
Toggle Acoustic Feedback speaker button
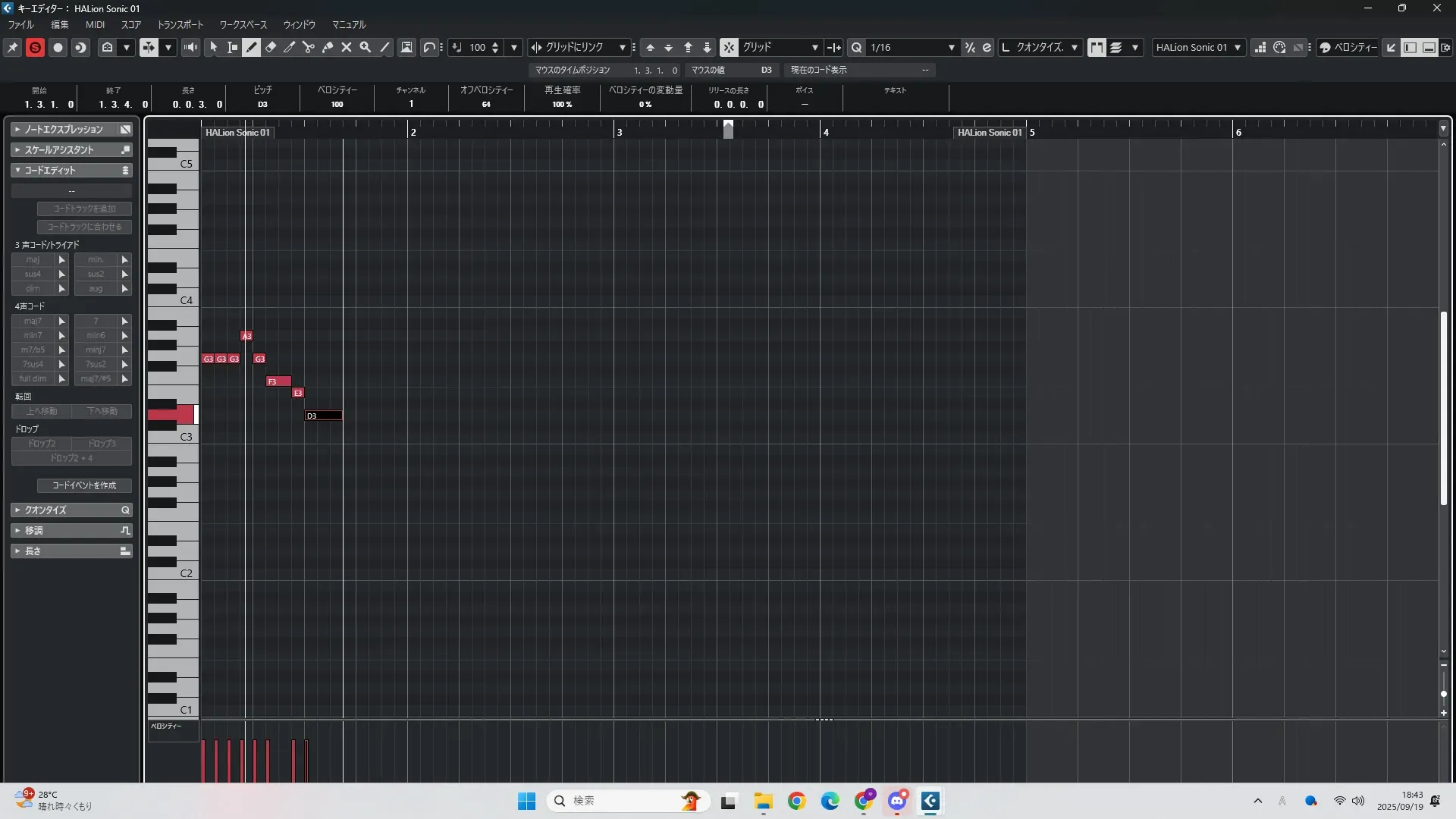point(190,47)
